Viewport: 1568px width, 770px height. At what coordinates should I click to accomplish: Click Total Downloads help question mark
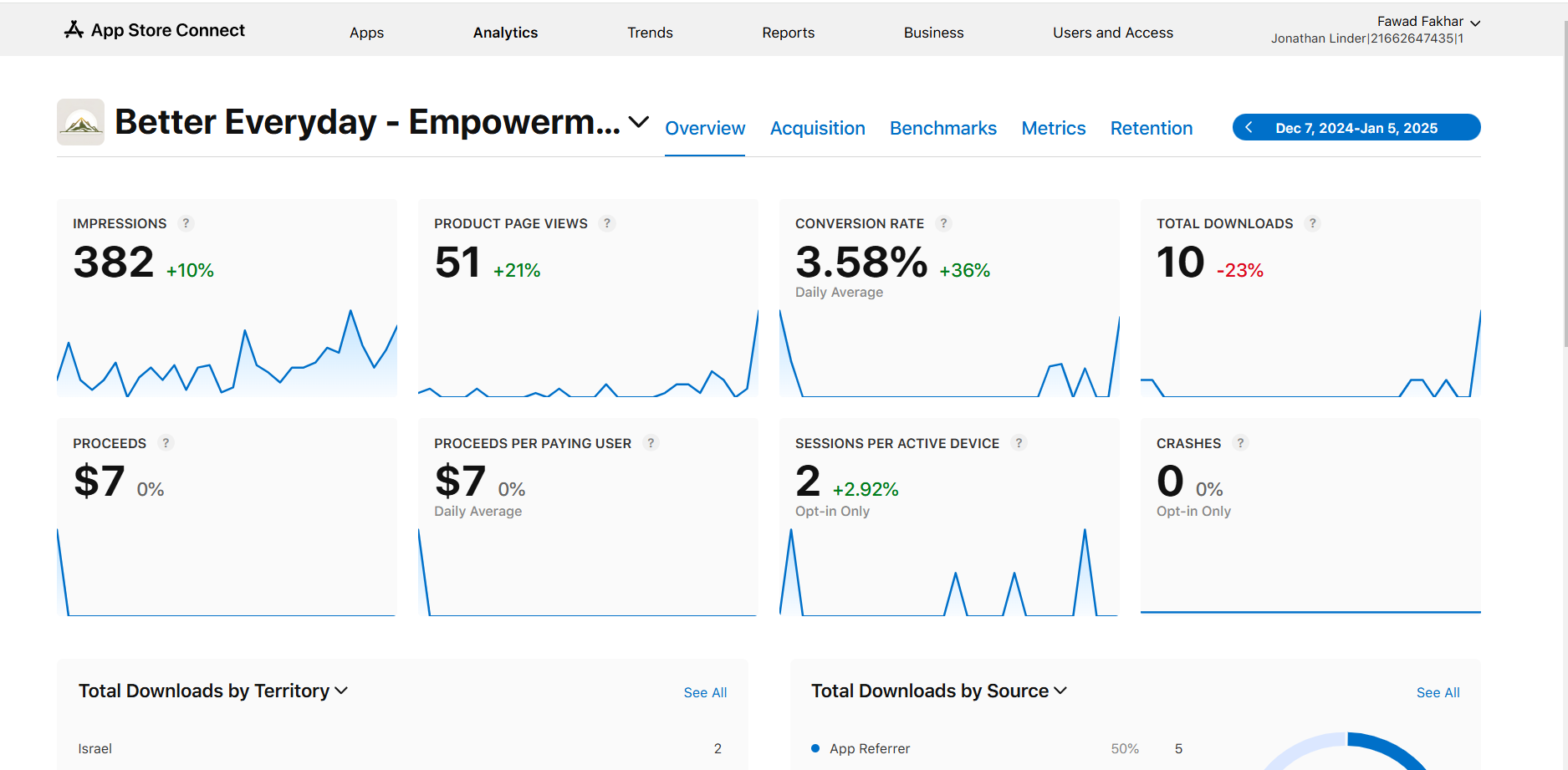(x=1312, y=223)
